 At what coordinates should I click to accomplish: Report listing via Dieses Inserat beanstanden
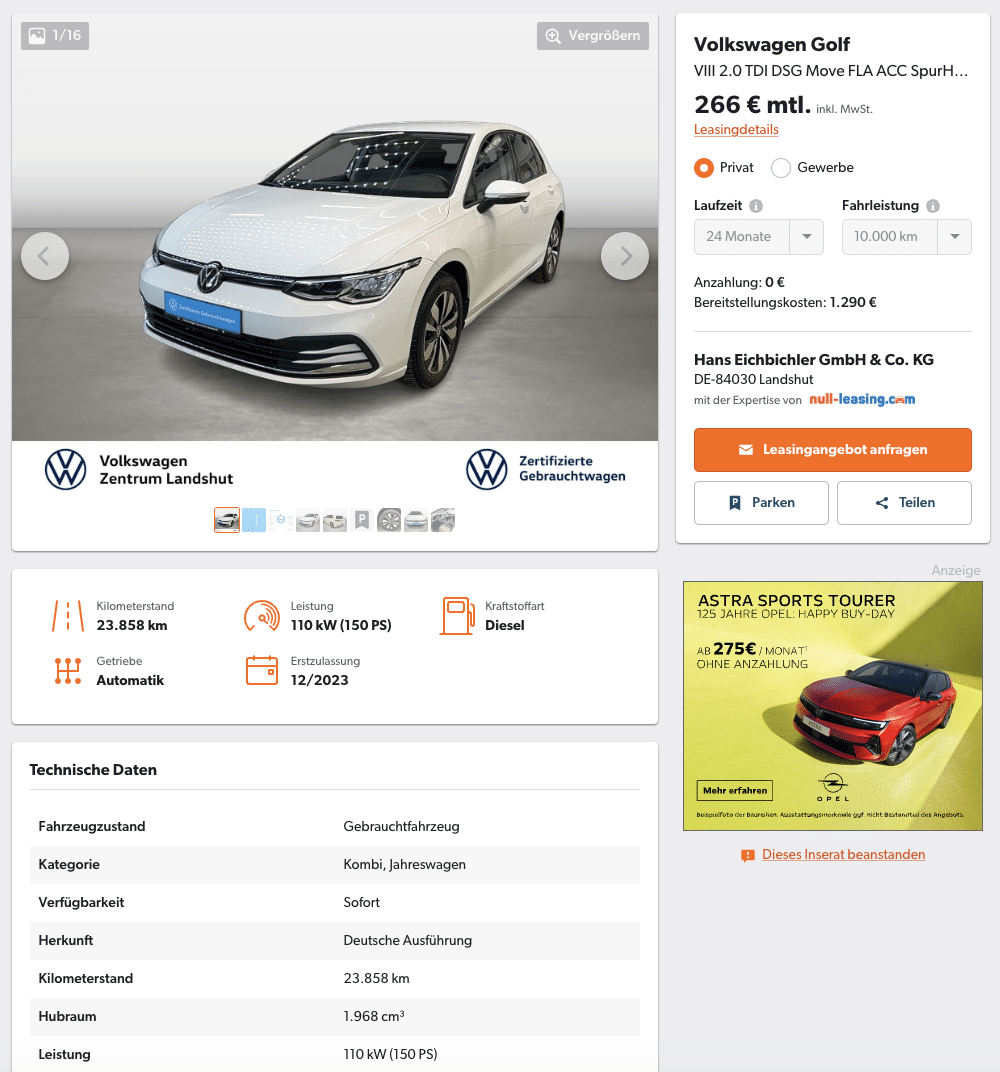(x=843, y=855)
